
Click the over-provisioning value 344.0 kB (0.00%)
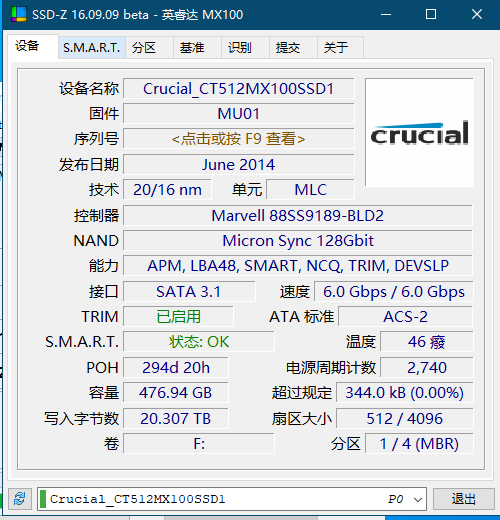[x=404, y=392]
